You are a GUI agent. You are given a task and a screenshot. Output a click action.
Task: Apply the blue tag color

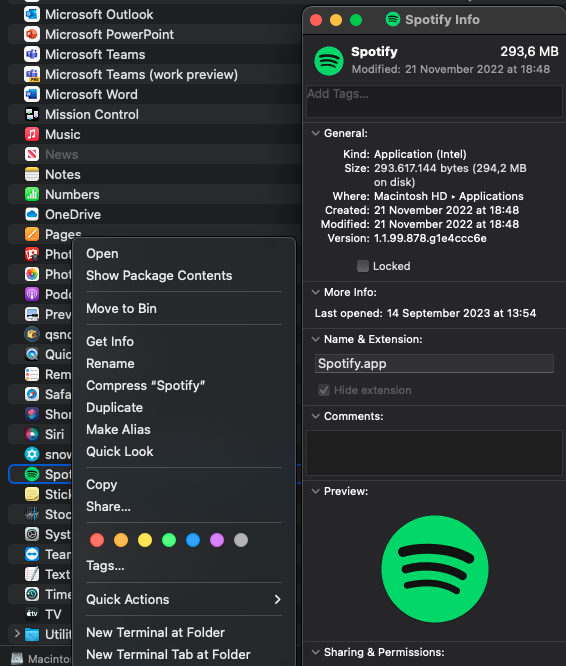coord(193,540)
